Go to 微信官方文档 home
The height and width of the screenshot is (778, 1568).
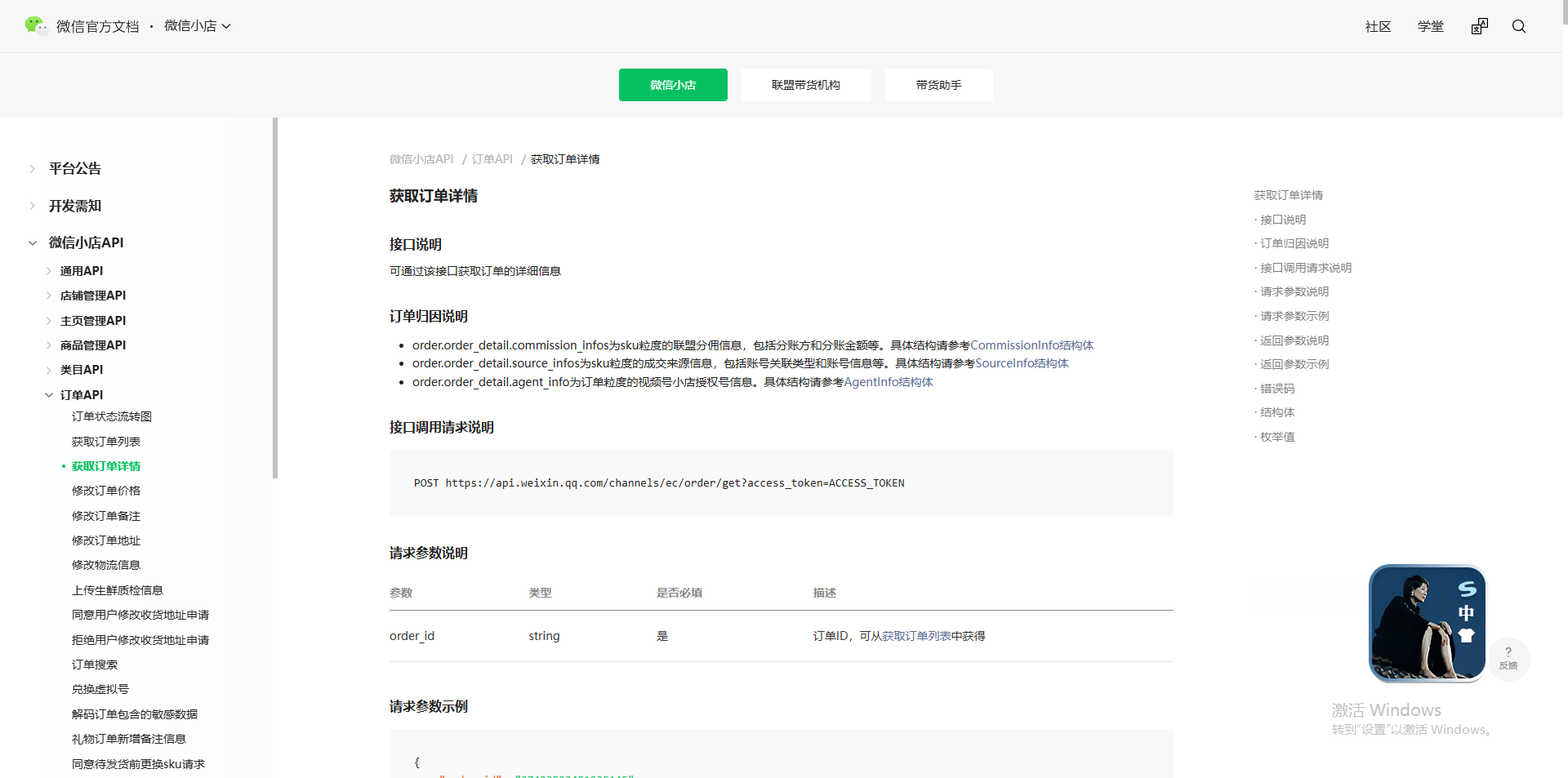[98, 26]
